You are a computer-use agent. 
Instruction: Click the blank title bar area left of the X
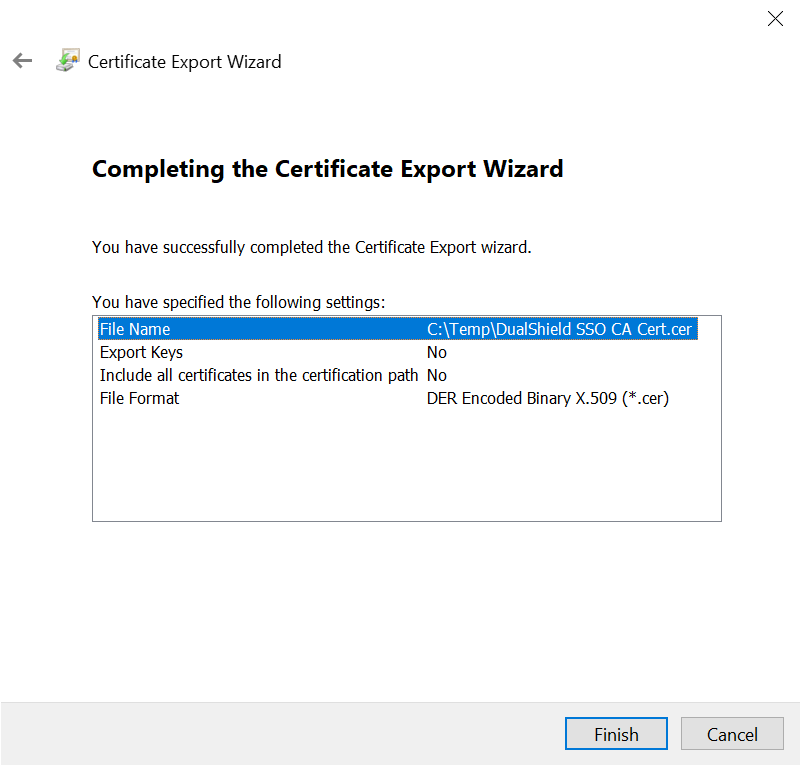400,19
